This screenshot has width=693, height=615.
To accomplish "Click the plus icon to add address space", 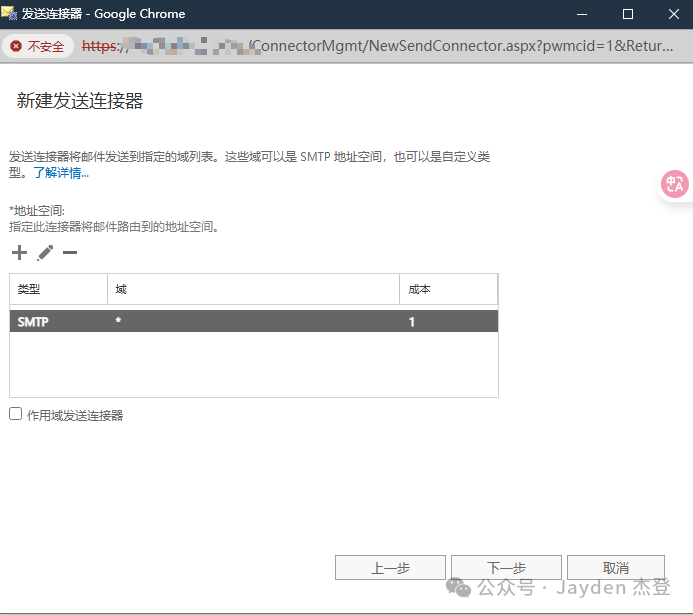I will 19,253.
